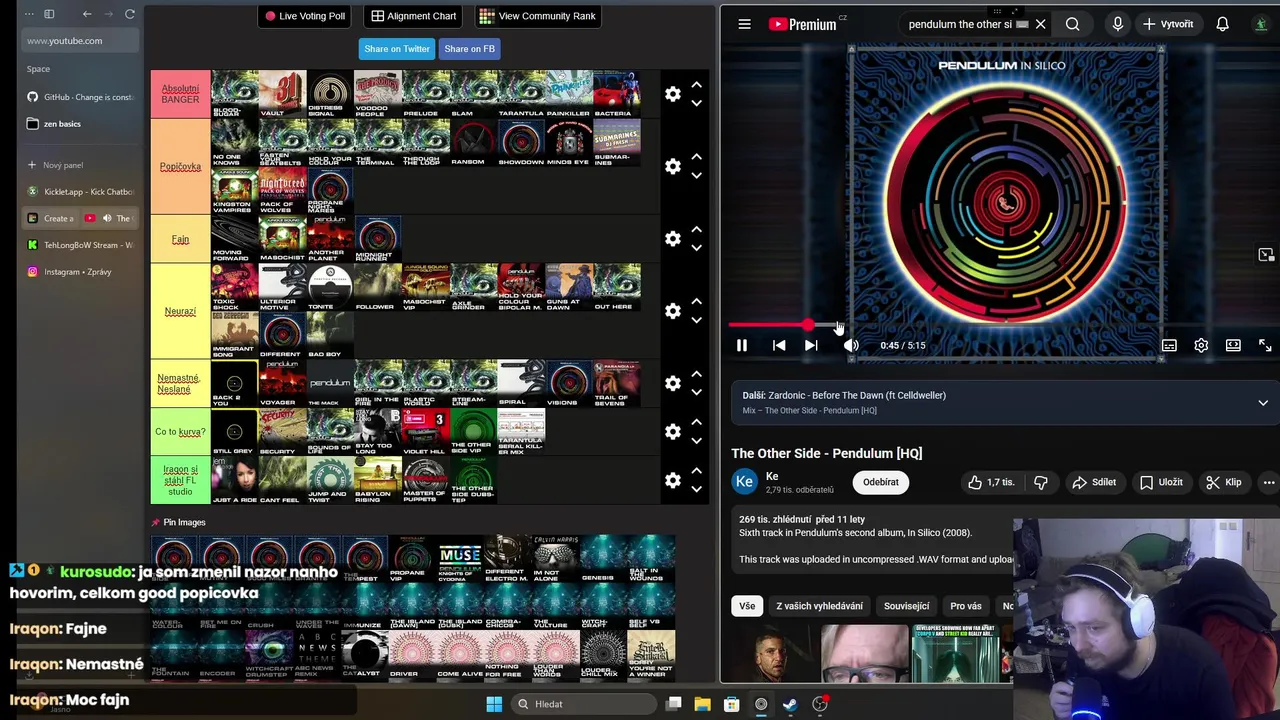Save video with Uložit button
Image resolution: width=1280 pixels, height=720 pixels.
(1161, 482)
